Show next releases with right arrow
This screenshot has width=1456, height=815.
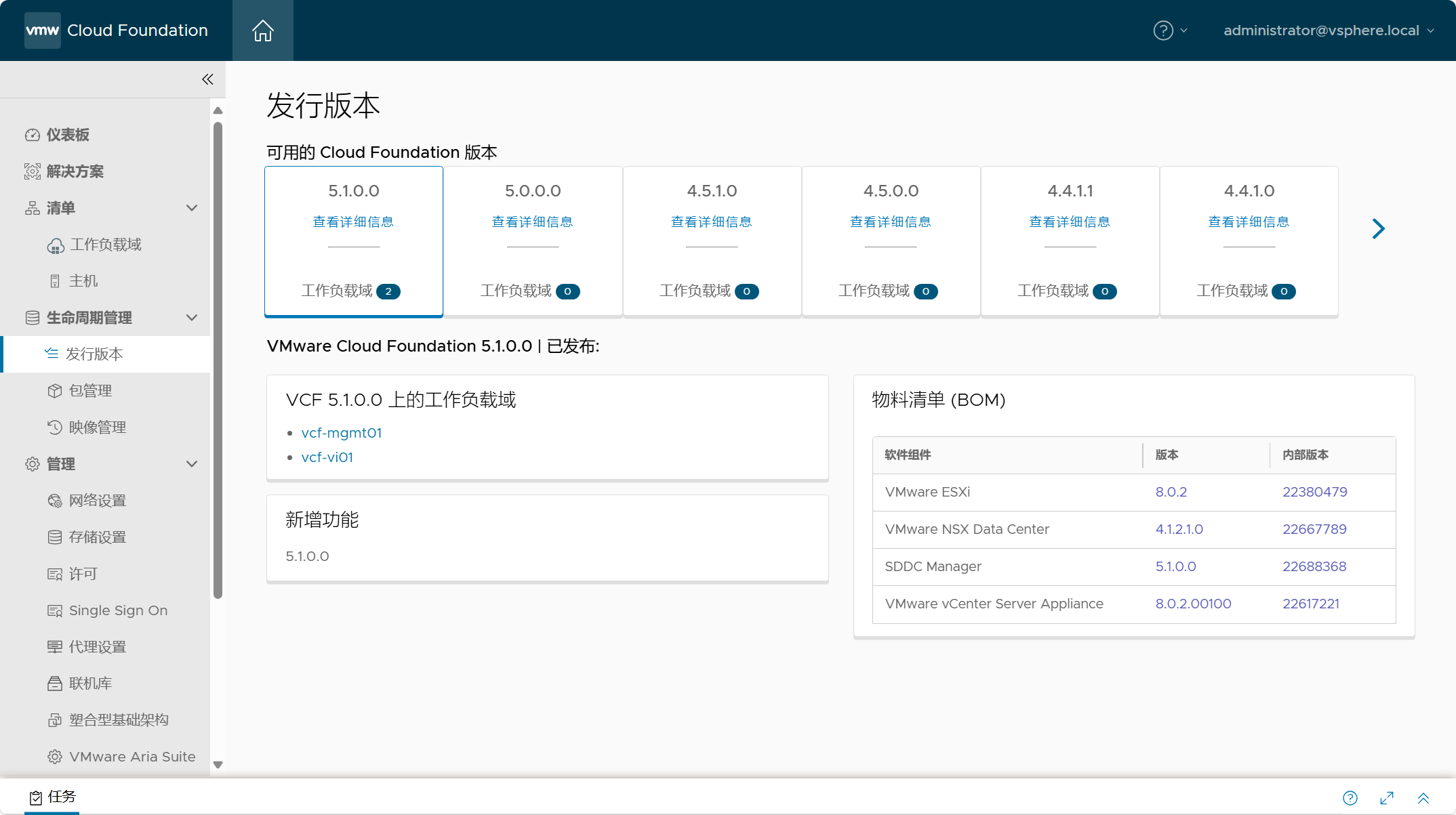[1378, 228]
